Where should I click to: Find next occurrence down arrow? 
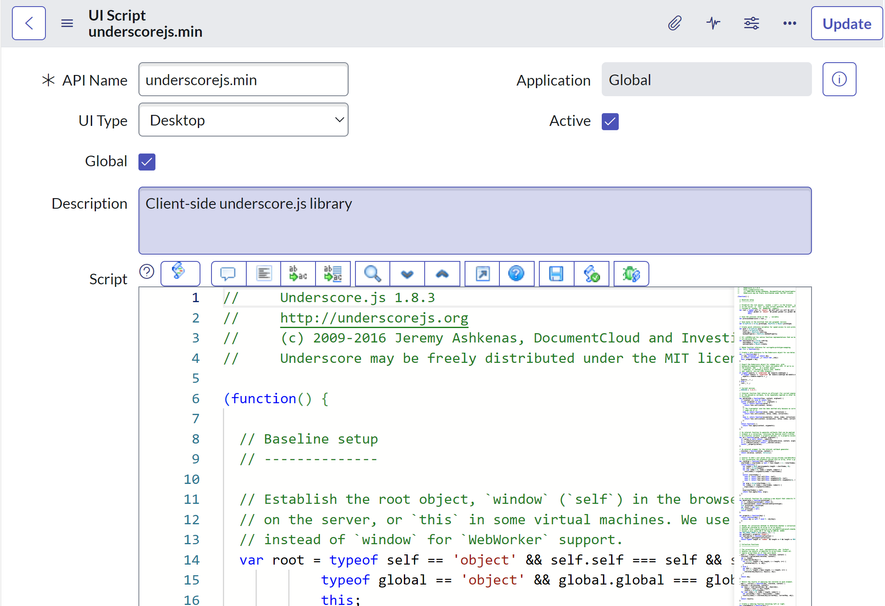tap(407, 274)
